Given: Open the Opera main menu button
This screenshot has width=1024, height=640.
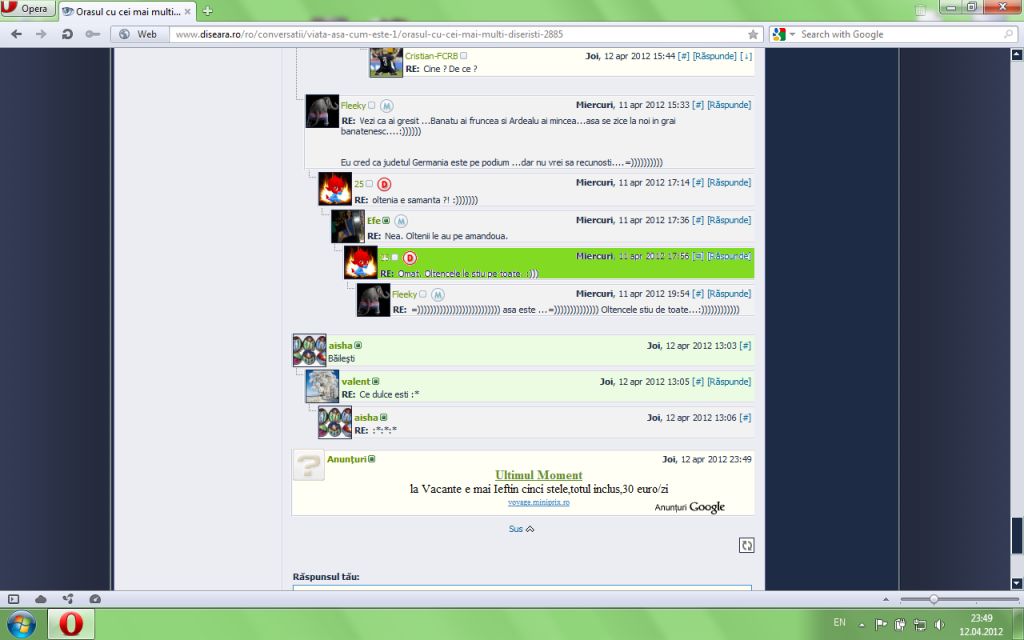Looking at the screenshot, I should coord(28,9).
